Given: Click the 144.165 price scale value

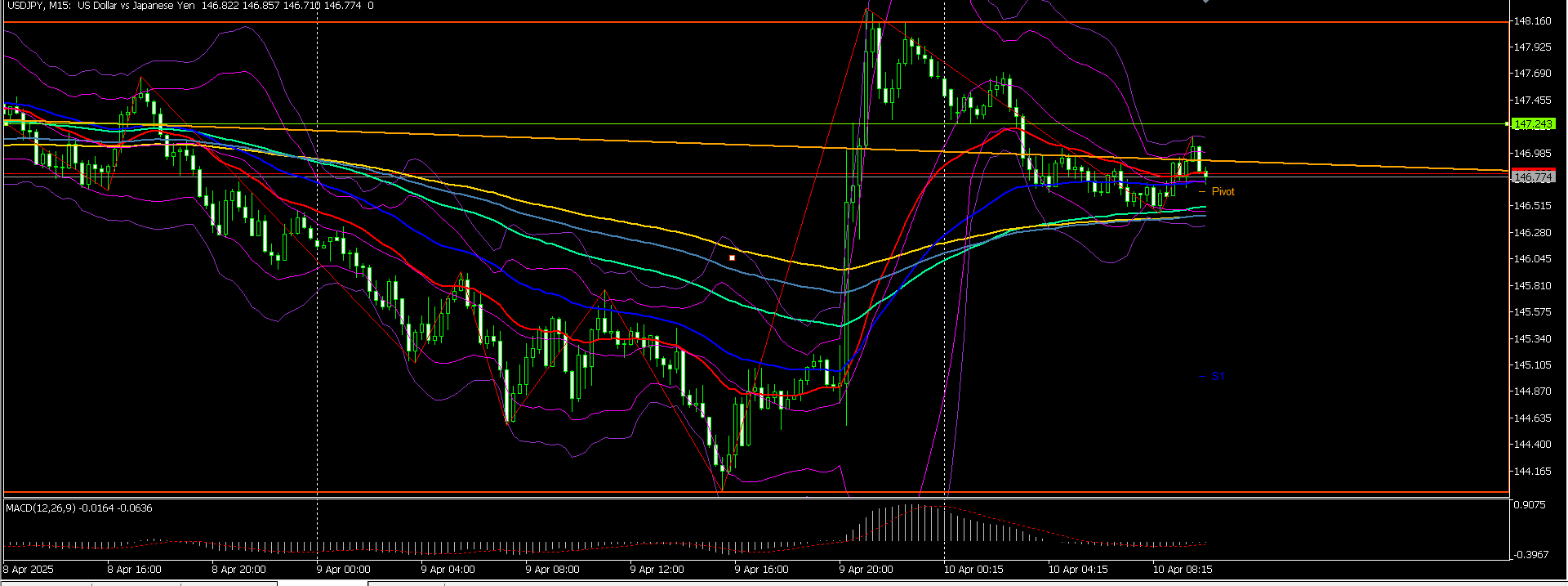Looking at the screenshot, I should coord(1532,472).
